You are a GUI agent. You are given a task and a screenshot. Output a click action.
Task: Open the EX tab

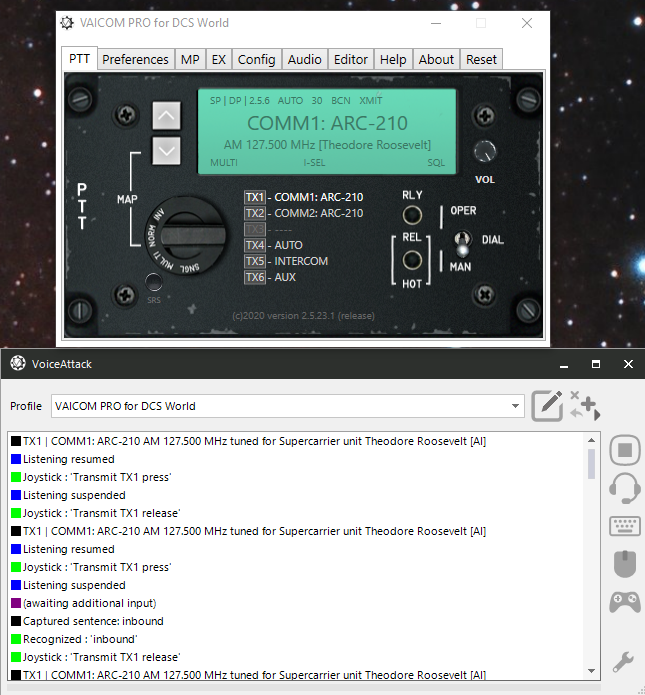[219, 59]
